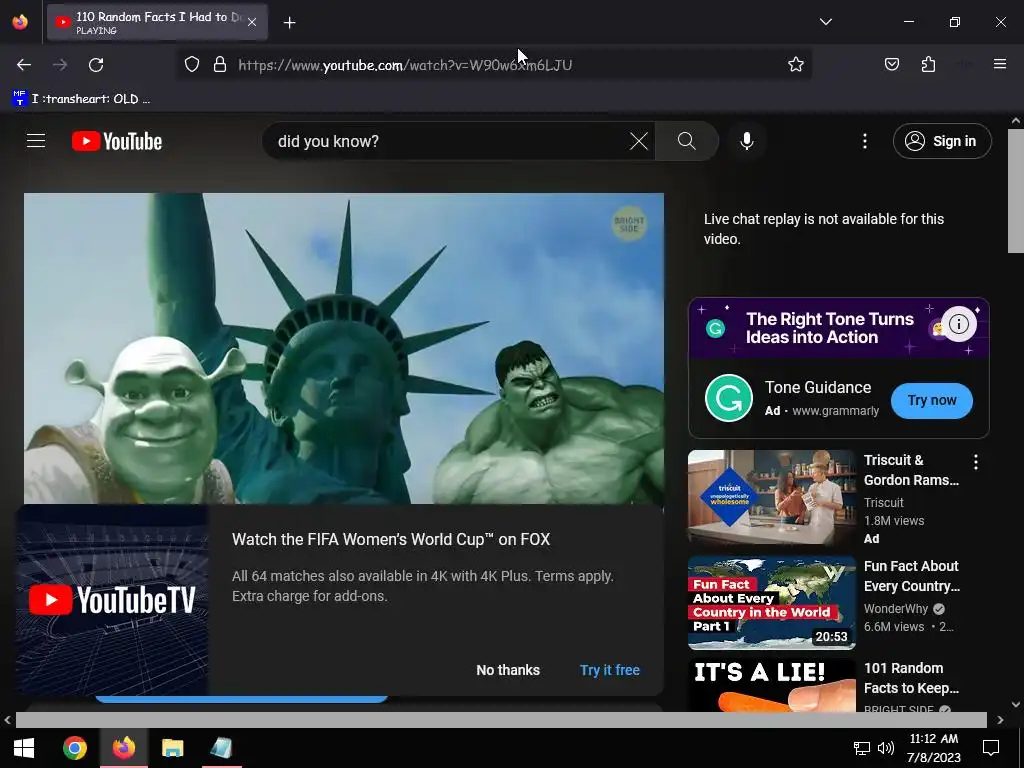The image size is (1024, 768).
Task: Click the horizontal scrollbar at page bottom
Action: tap(501, 720)
